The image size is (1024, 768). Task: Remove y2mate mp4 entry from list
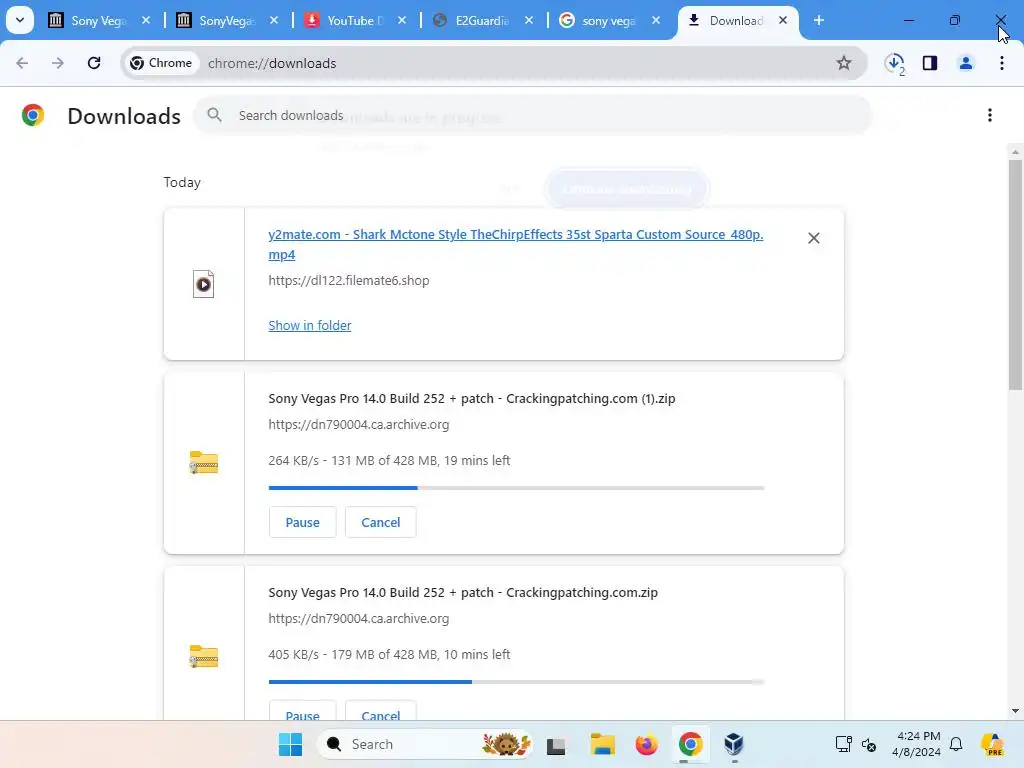tap(814, 238)
